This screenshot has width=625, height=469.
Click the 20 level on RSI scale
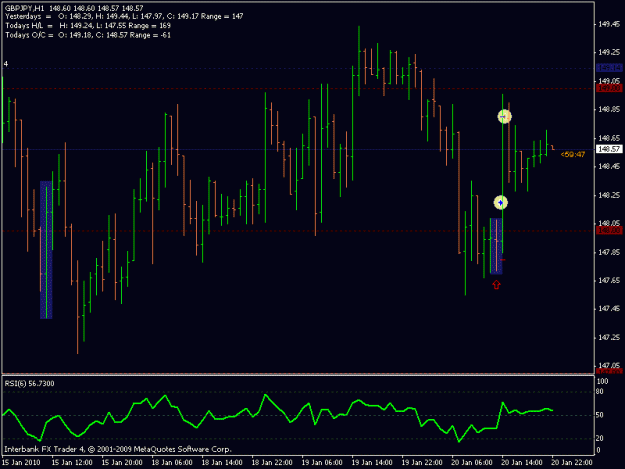click(600, 438)
